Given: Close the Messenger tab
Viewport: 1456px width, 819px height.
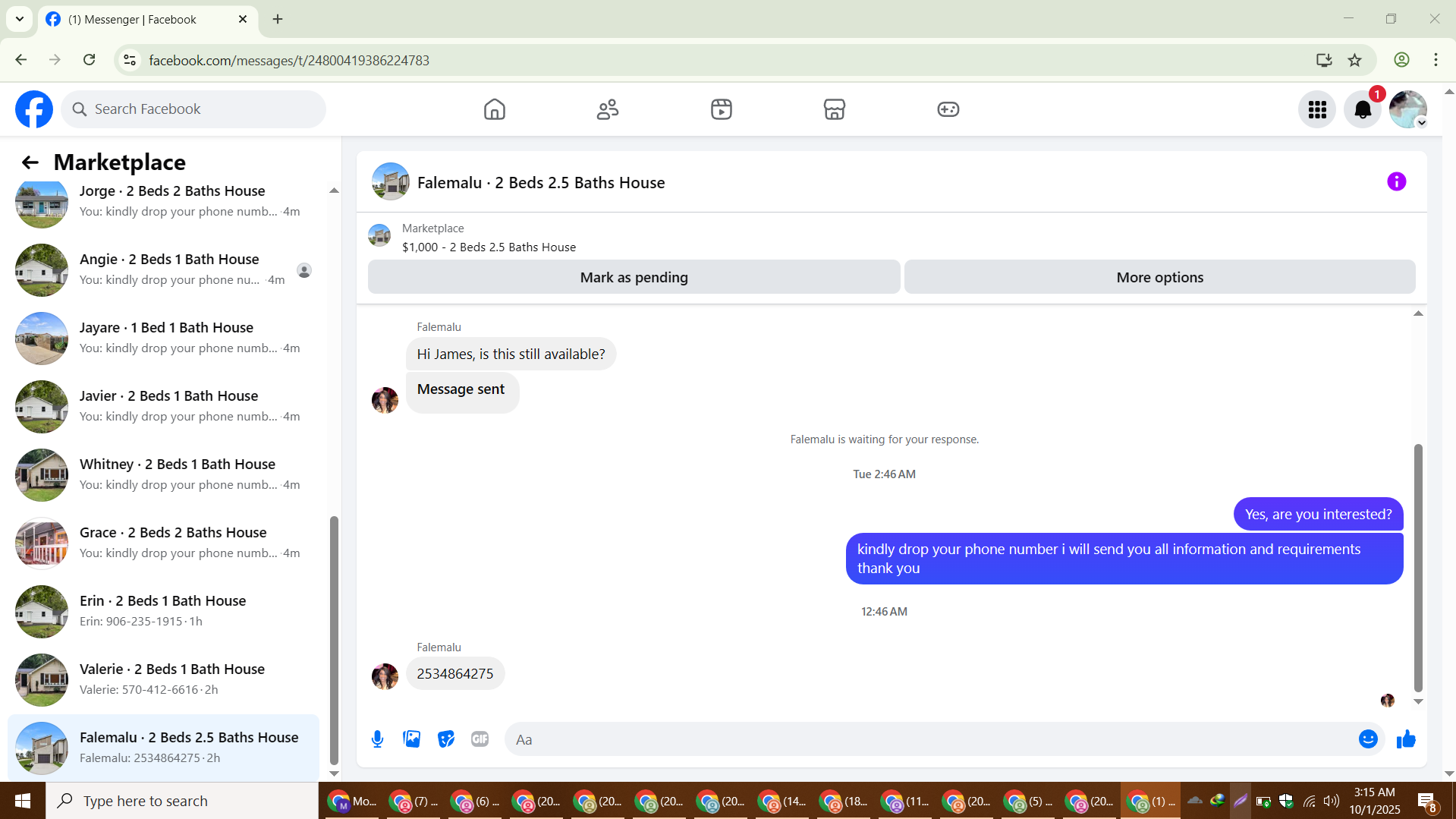Looking at the screenshot, I should (x=243, y=19).
